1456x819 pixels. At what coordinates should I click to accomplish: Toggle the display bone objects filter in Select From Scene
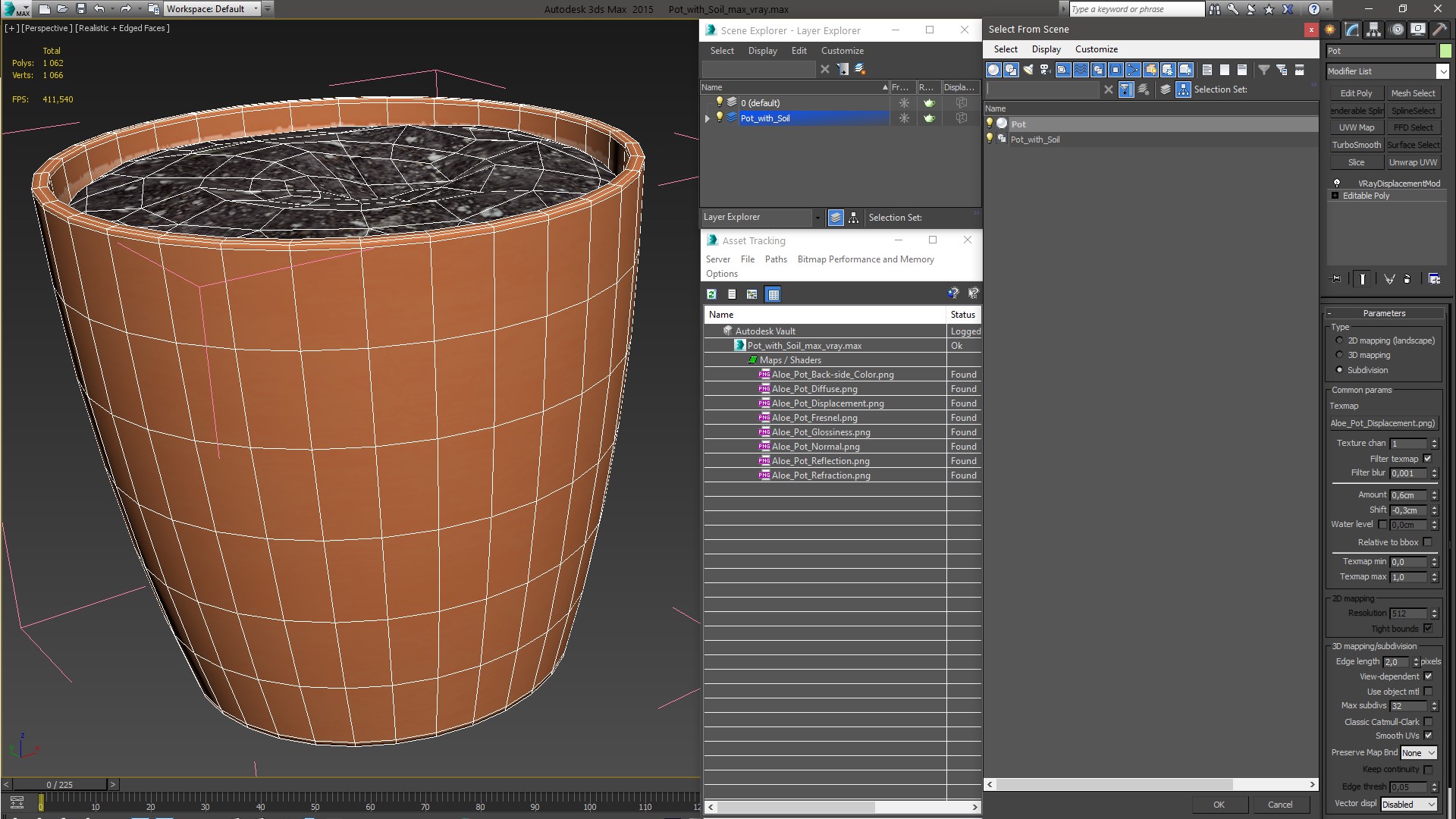click(x=1133, y=70)
